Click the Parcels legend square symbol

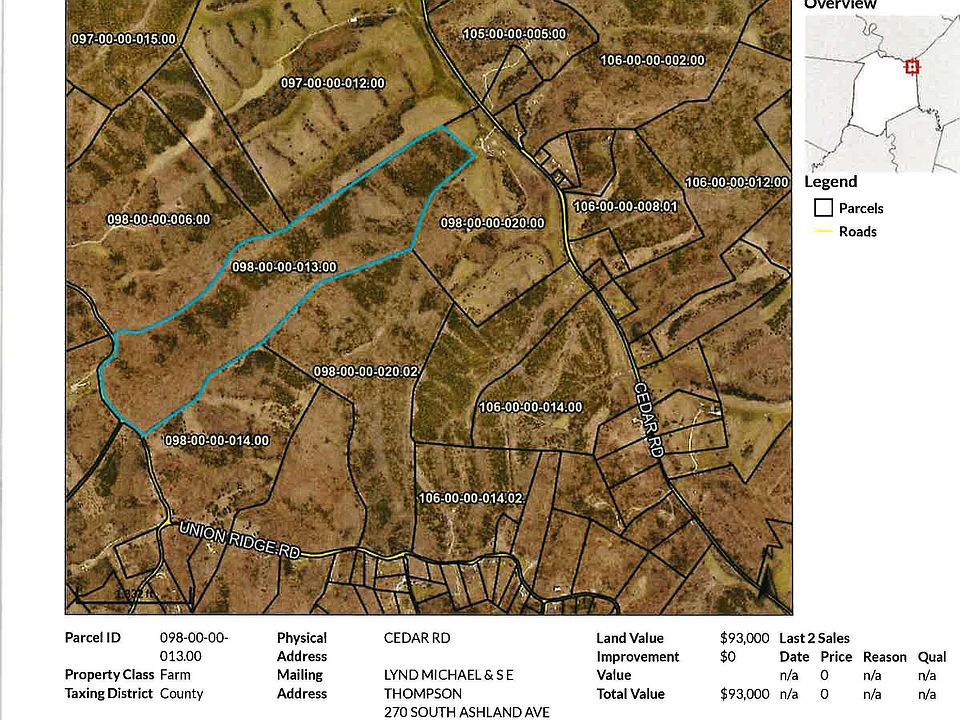point(823,208)
